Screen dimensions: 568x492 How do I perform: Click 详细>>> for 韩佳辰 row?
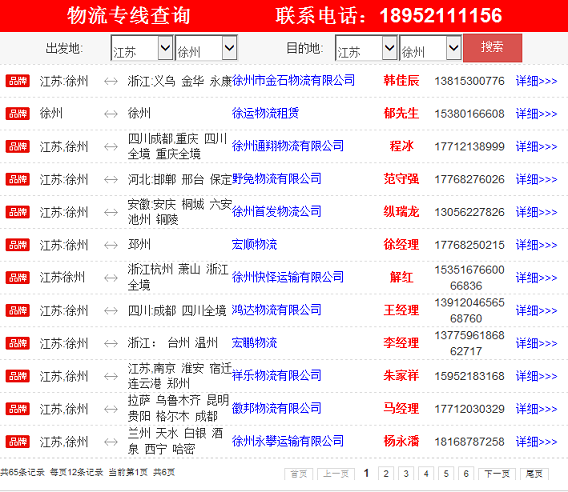point(536,81)
